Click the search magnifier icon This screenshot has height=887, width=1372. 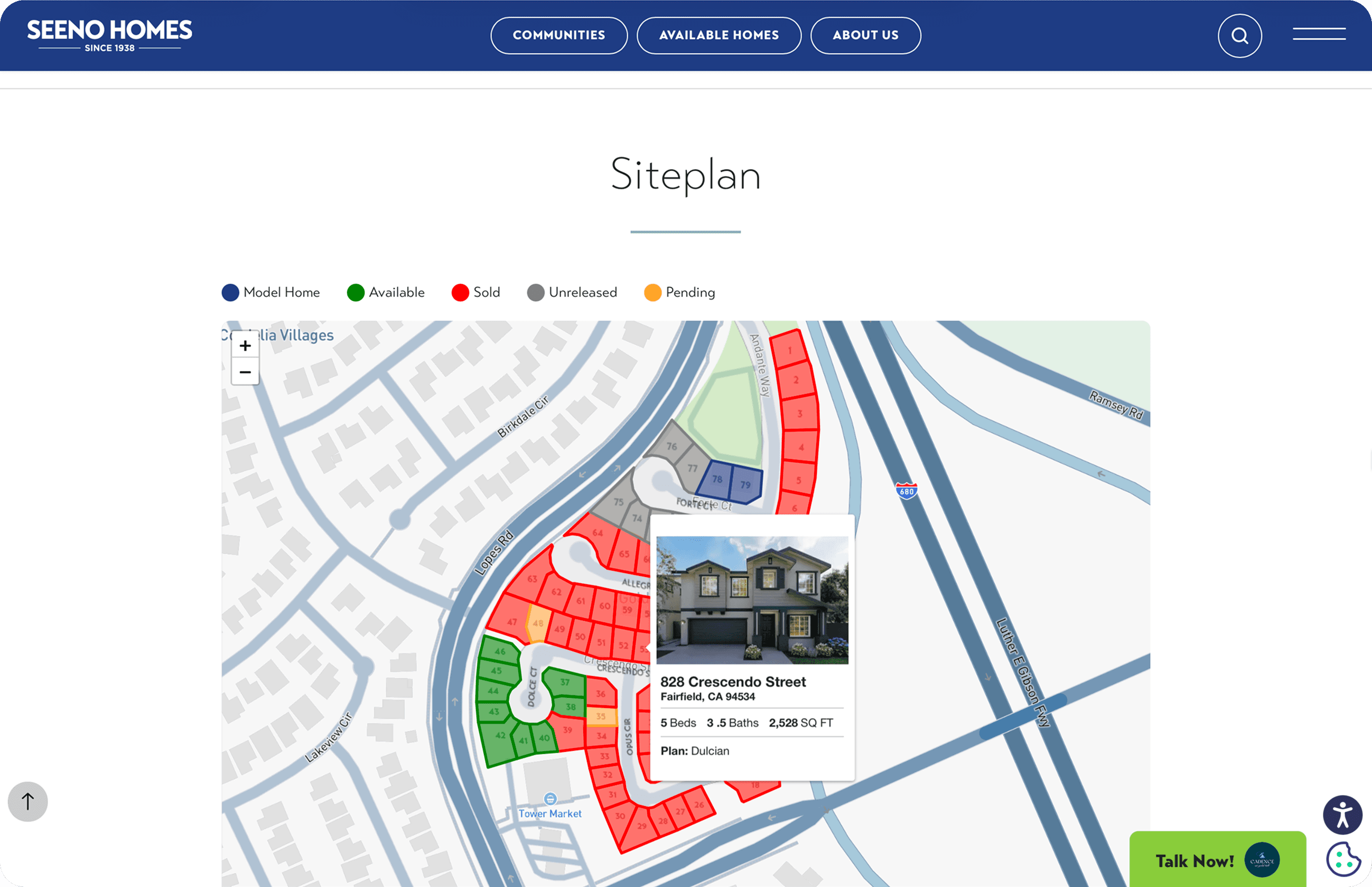tap(1239, 36)
